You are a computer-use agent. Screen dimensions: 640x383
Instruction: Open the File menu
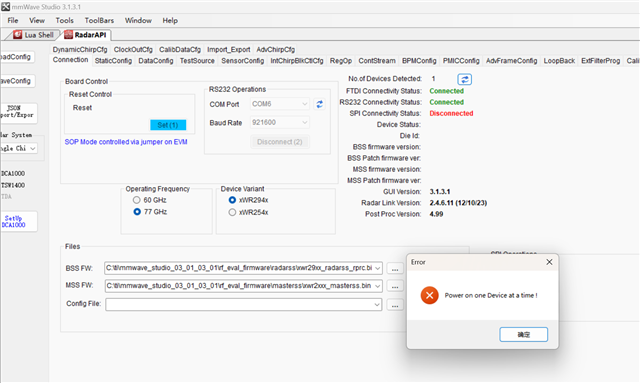point(13,20)
